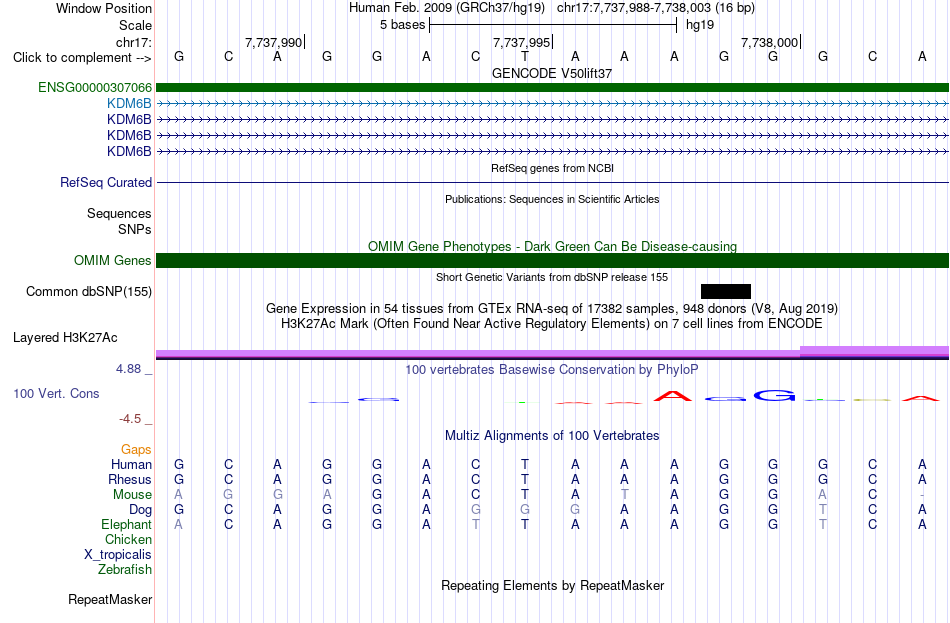Screen dimensions: 950x623
Task: Open the ENSG00000307066 gene label
Action: pyautogui.click(x=95, y=88)
